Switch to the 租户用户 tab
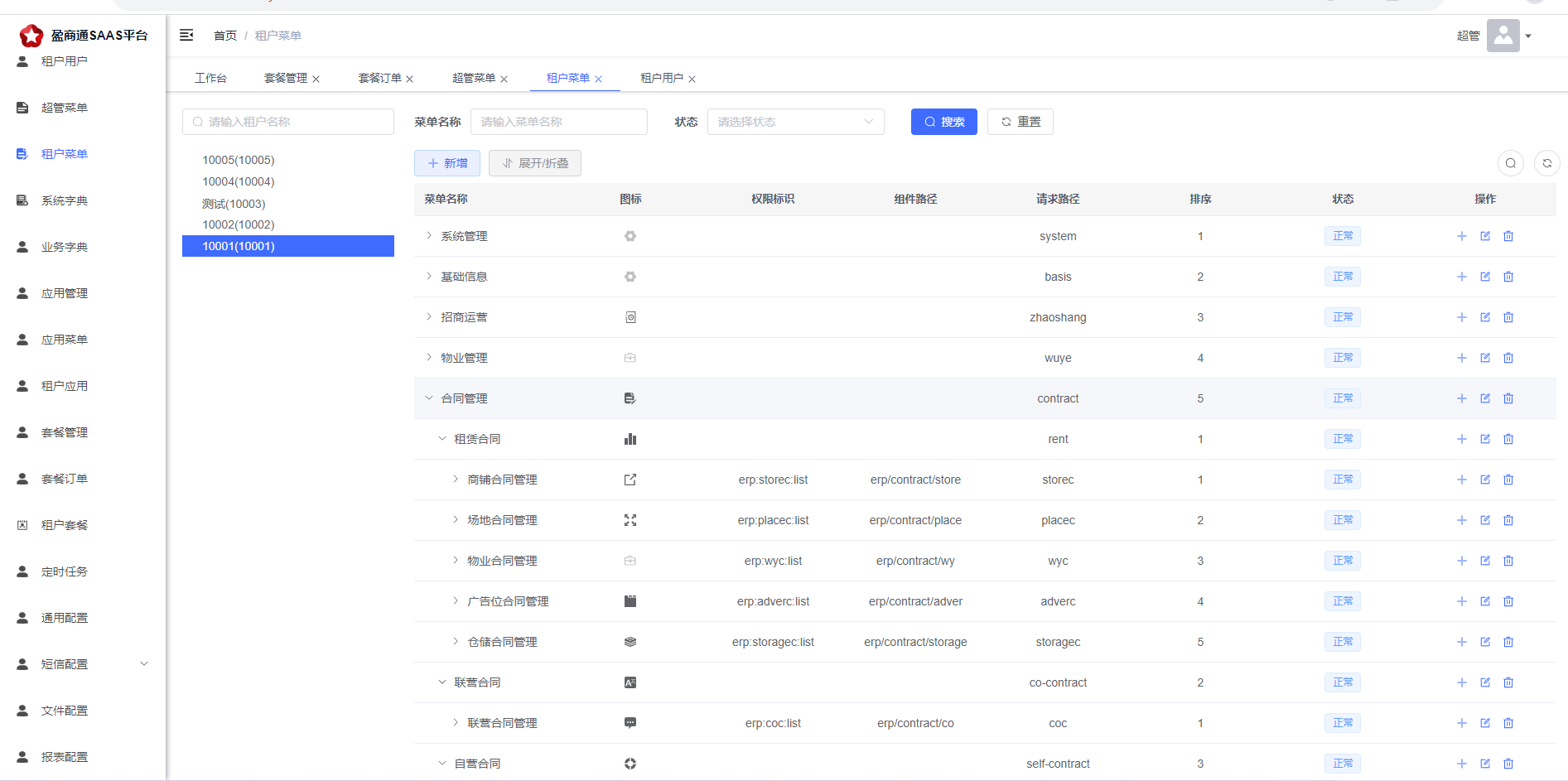 tap(662, 78)
